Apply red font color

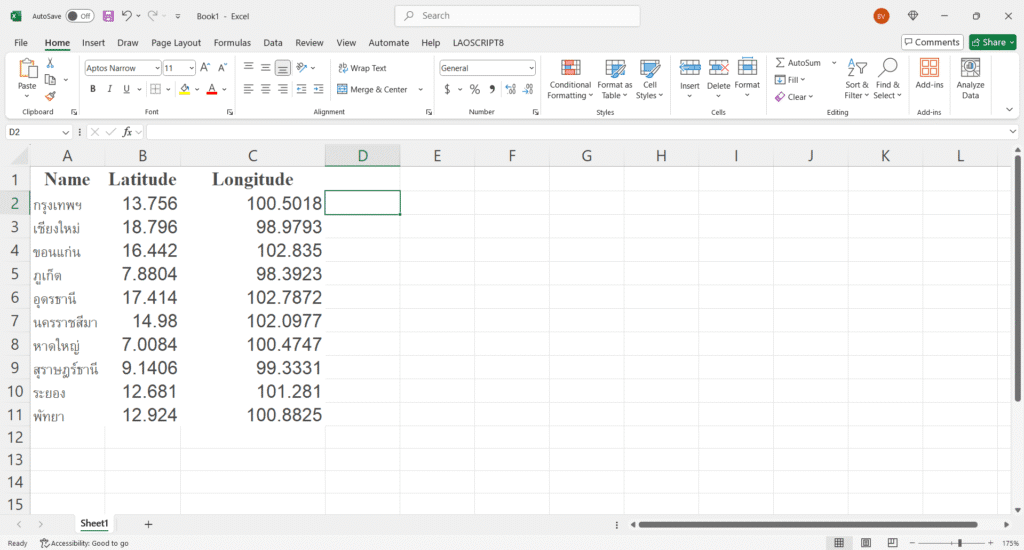coord(212,89)
